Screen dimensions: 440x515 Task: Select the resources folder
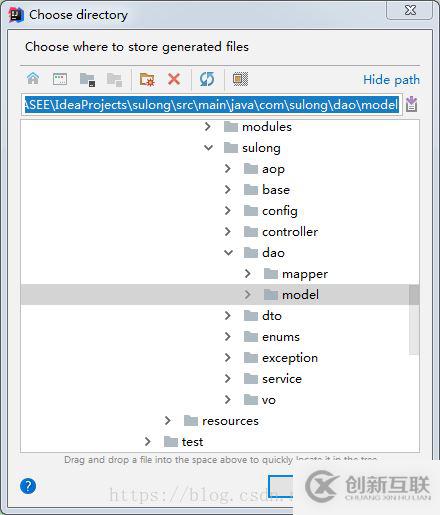click(x=230, y=421)
